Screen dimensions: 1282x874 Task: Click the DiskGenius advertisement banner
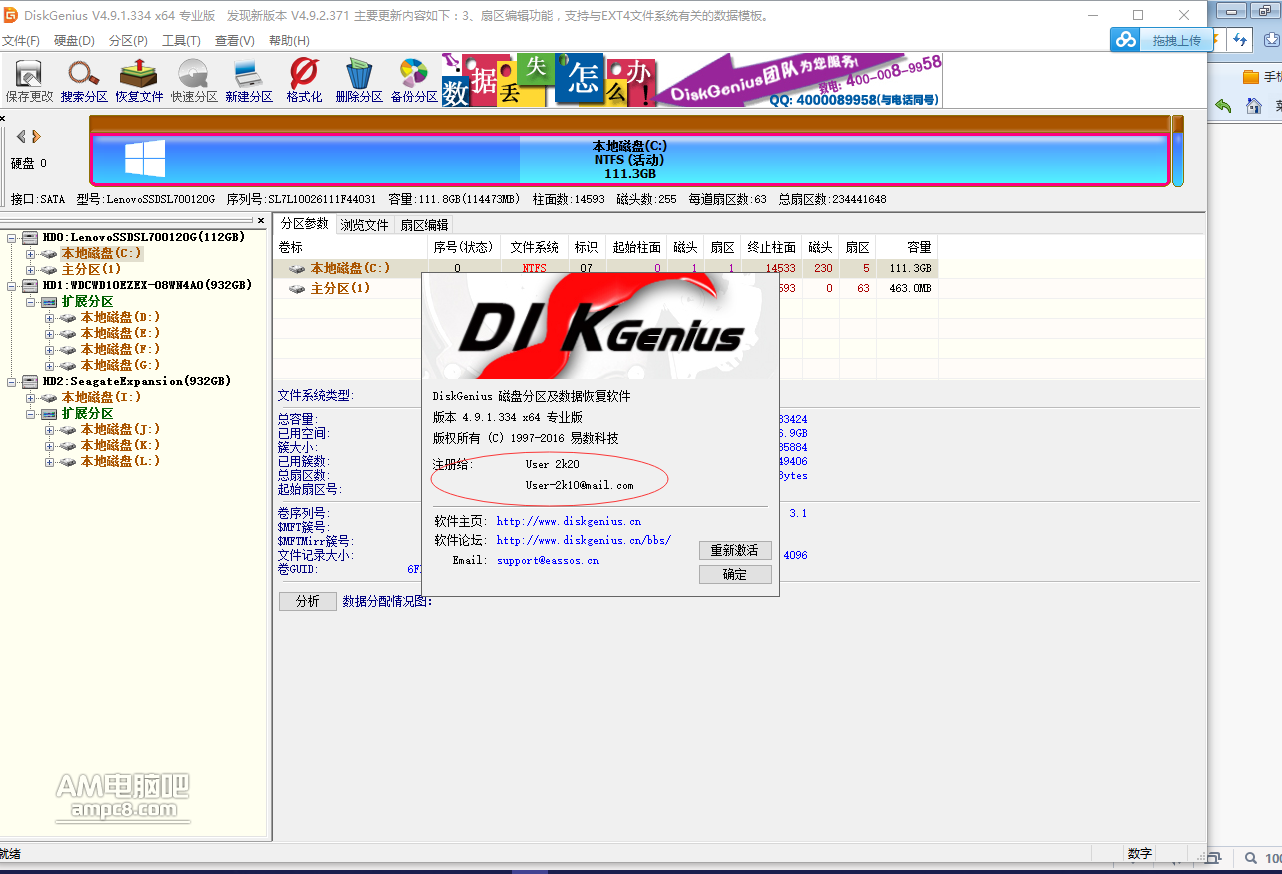[x=692, y=80]
